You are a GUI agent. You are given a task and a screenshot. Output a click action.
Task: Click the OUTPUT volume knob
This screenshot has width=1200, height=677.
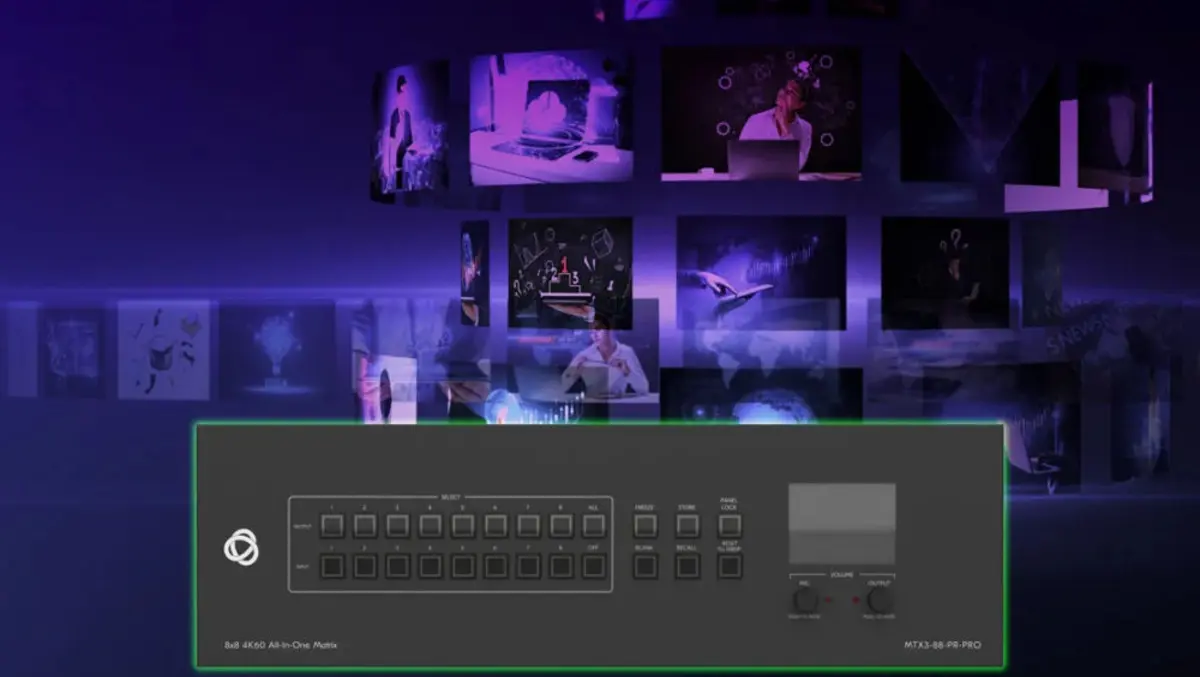coord(880,600)
